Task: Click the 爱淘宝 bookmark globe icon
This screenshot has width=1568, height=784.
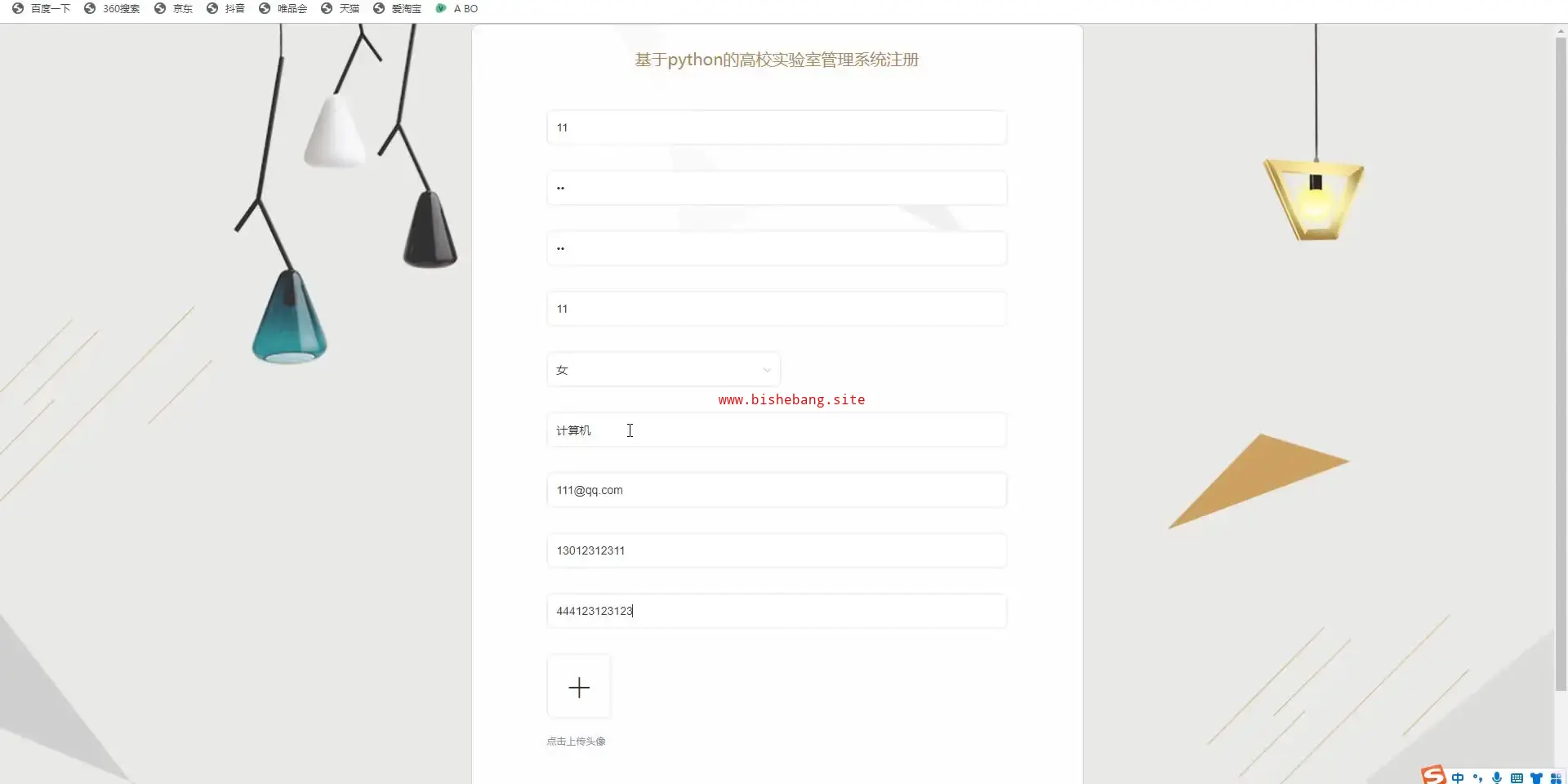Action: (x=379, y=8)
